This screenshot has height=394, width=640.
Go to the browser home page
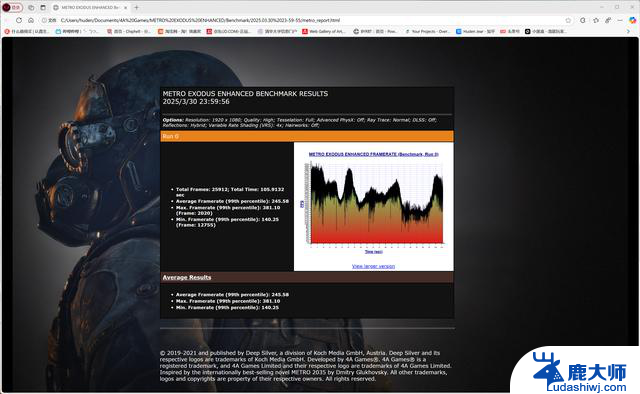31,20
